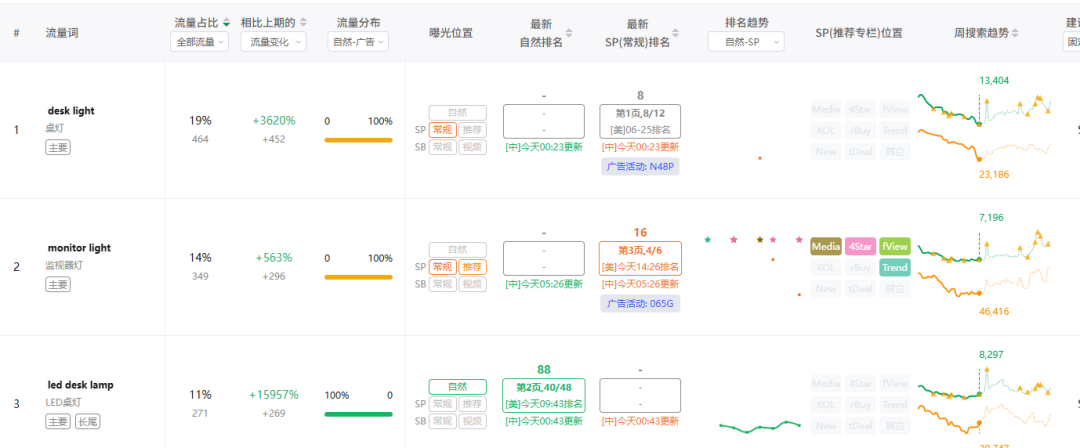
Task: Click the New badge for desk light
Action: [826, 152]
